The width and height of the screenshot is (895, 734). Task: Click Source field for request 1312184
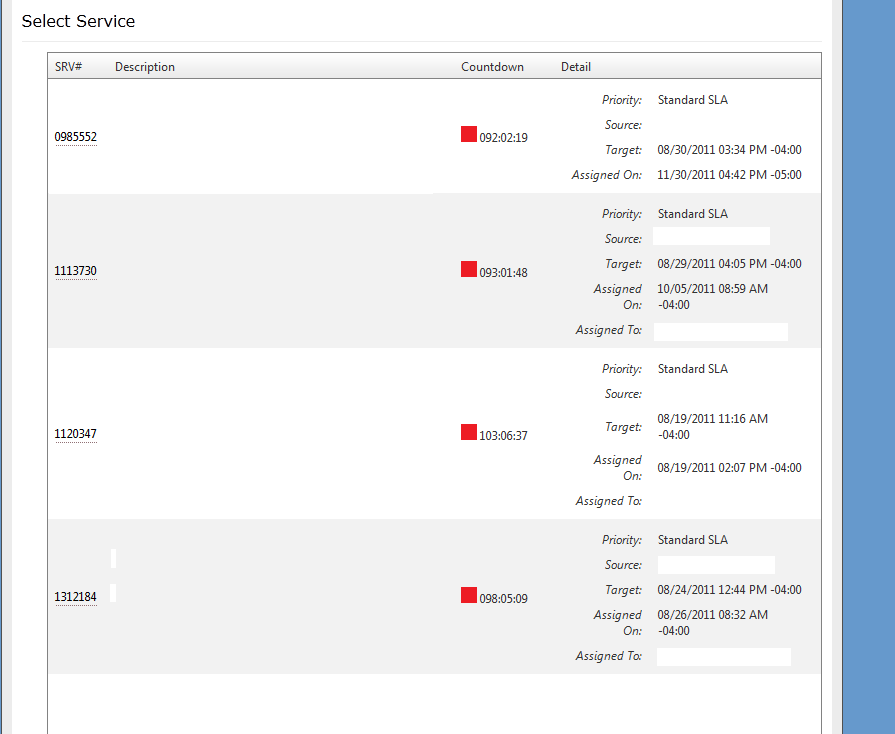coord(716,565)
